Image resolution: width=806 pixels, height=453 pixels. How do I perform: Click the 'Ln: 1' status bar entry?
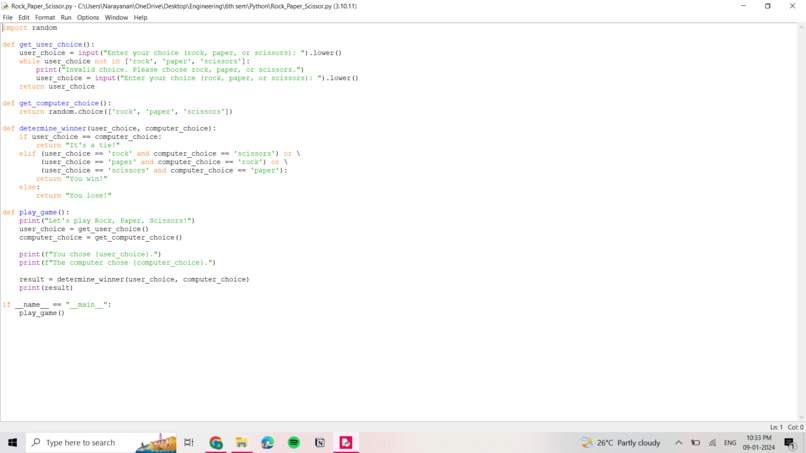pyautogui.click(x=776, y=427)
